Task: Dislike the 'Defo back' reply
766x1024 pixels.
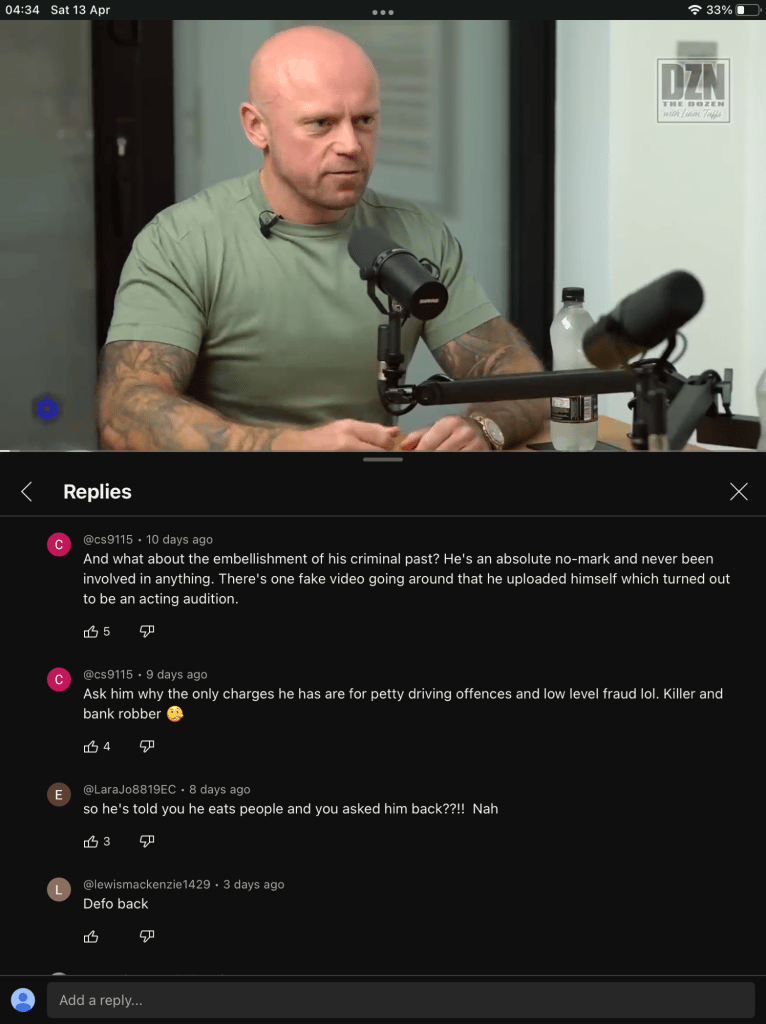Action: (x=147, y=936)
